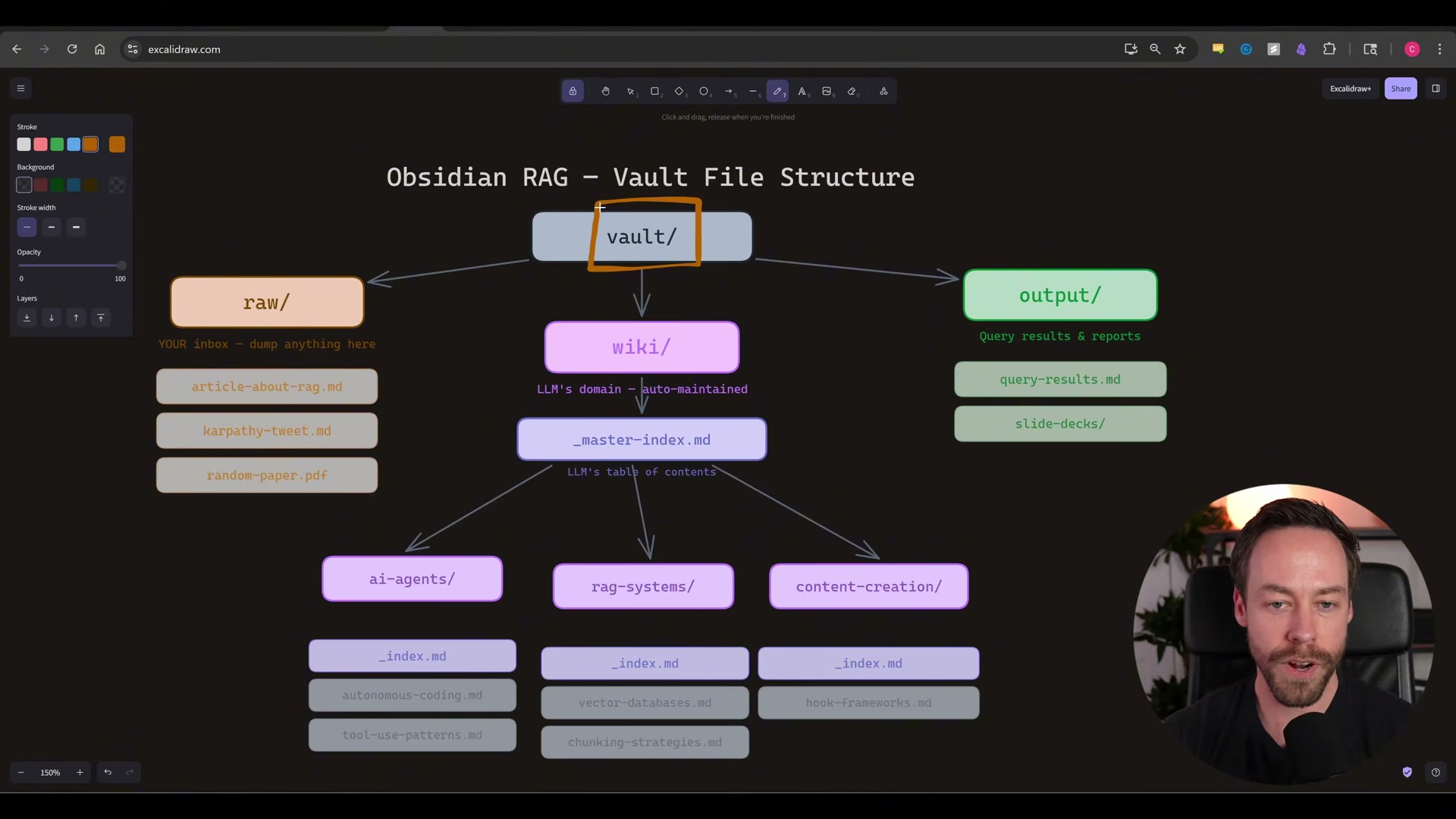Choose the dark blue background swatch

74,185
